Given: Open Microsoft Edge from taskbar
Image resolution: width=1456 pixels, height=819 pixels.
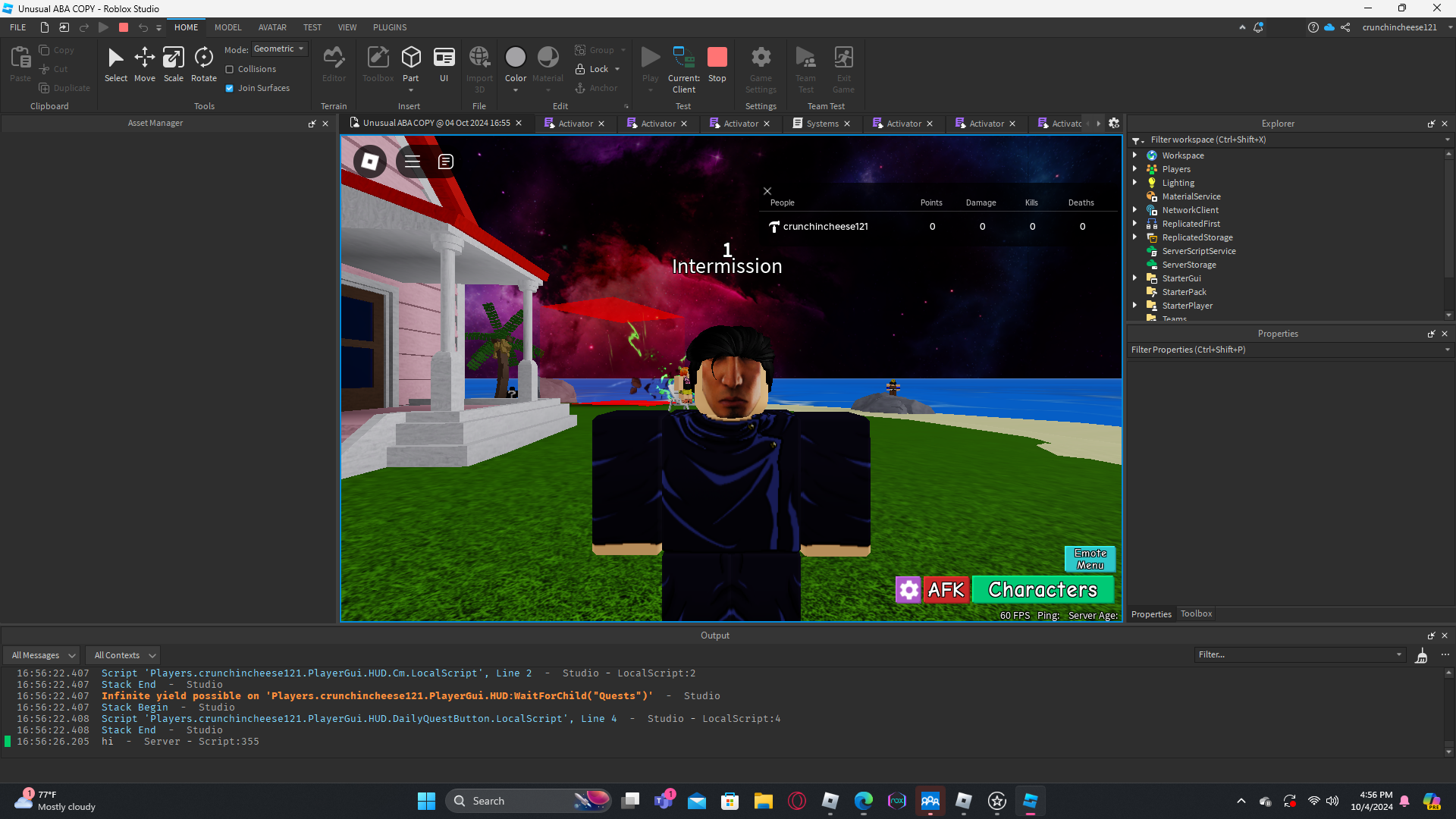Looking at the screenshot, I should point(864,801).
